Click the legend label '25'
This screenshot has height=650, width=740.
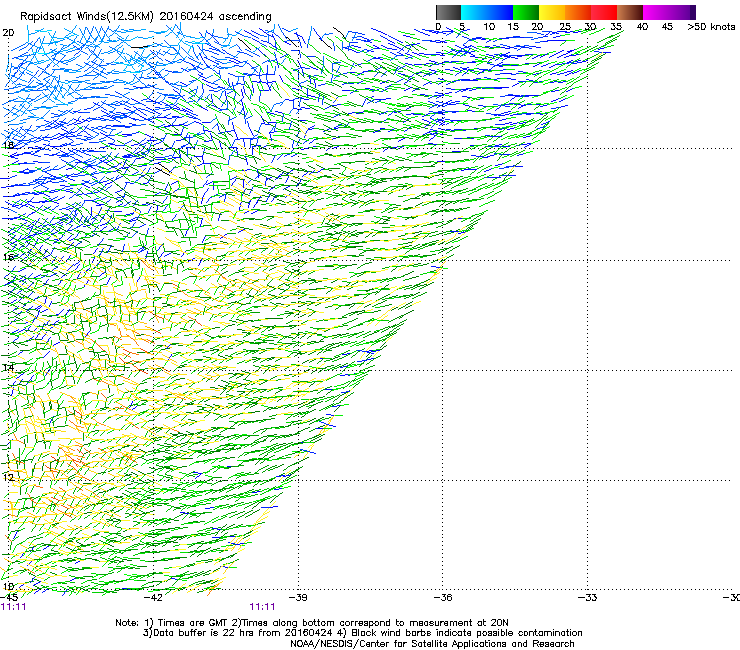(x=565, y=26)
